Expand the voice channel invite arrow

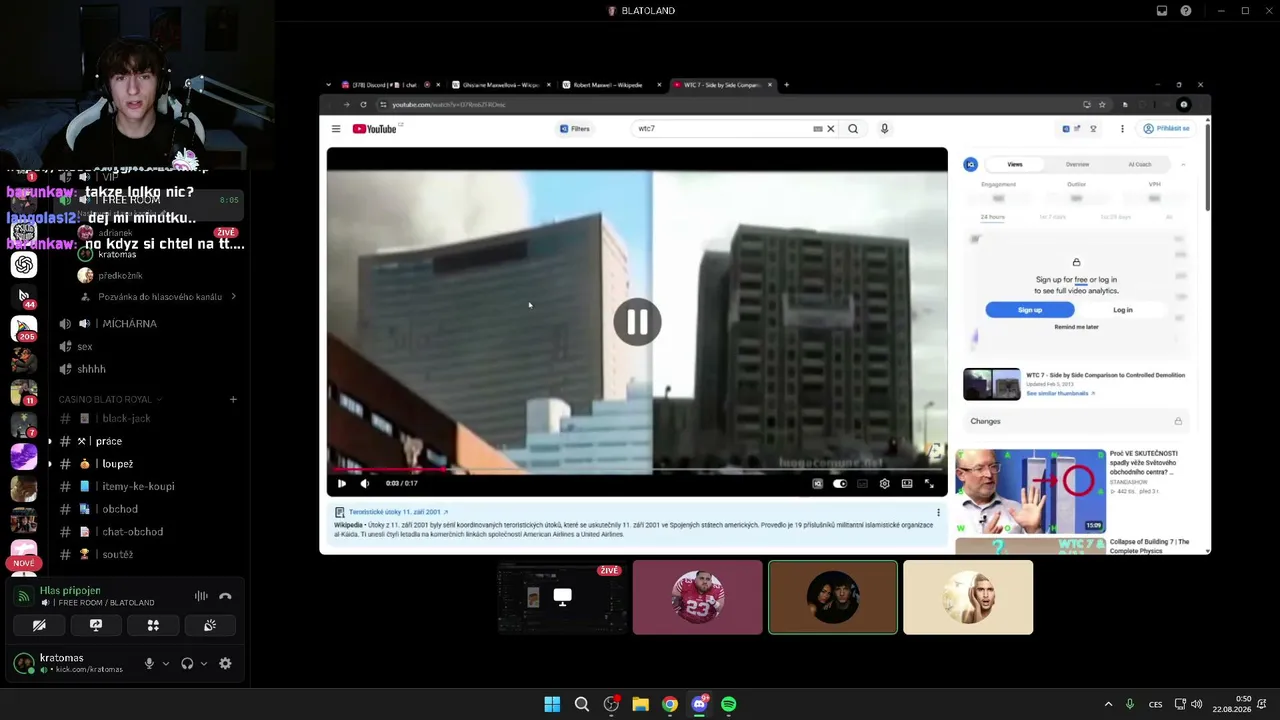pyautogui.click(x=233, y=297)
